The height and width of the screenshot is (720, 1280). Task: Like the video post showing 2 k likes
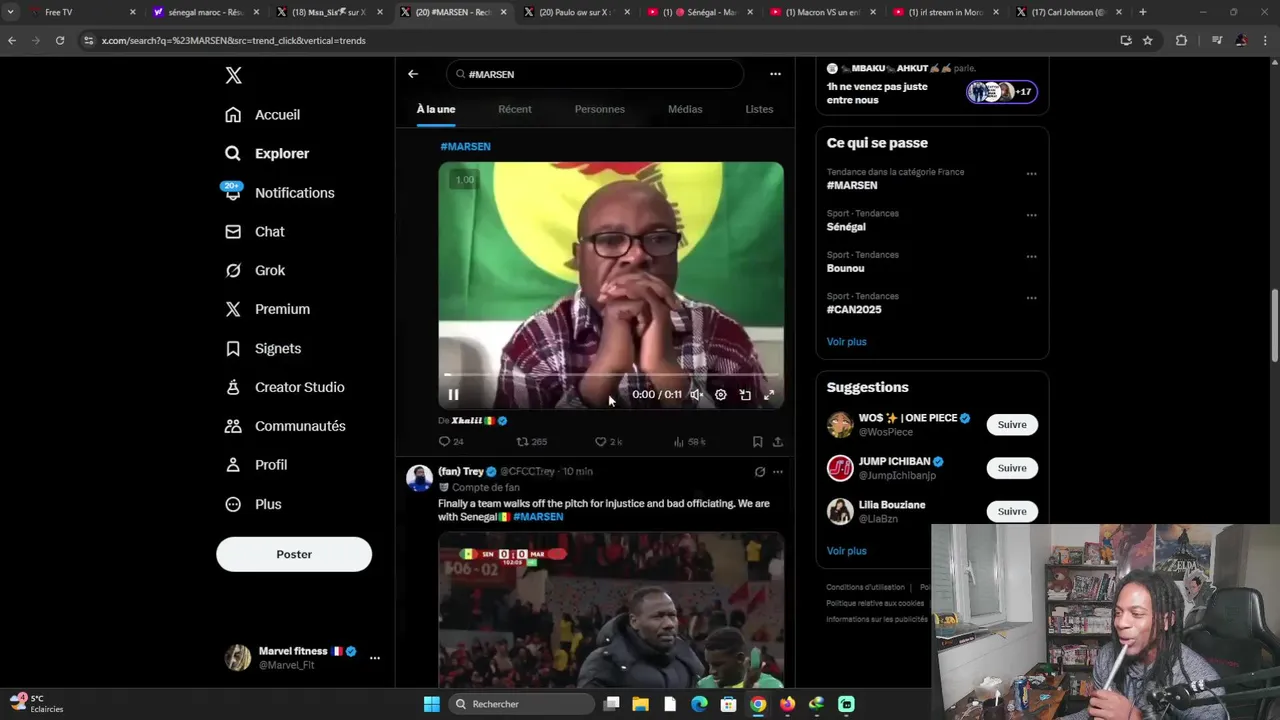pyautogui.click(x=601, y=442)
